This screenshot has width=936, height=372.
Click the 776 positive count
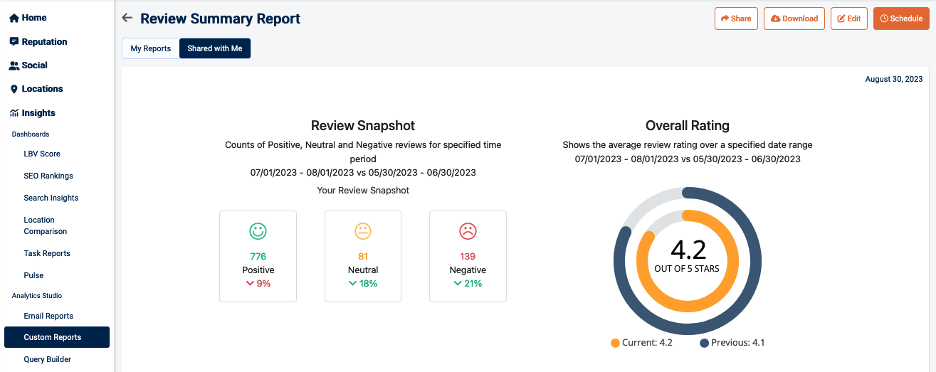tap(258, 257)
